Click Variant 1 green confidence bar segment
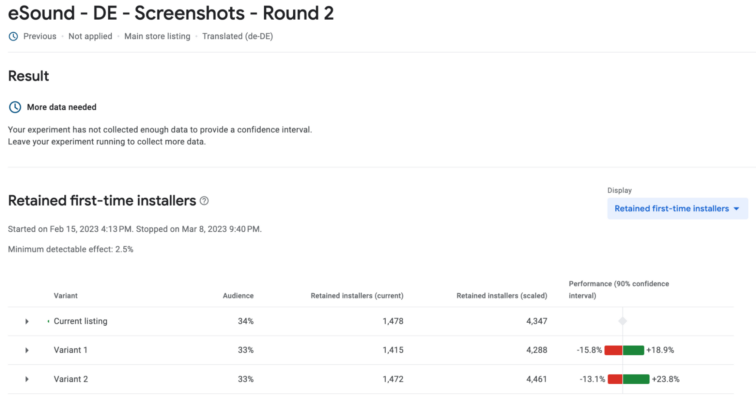 (x=633, y=350)
